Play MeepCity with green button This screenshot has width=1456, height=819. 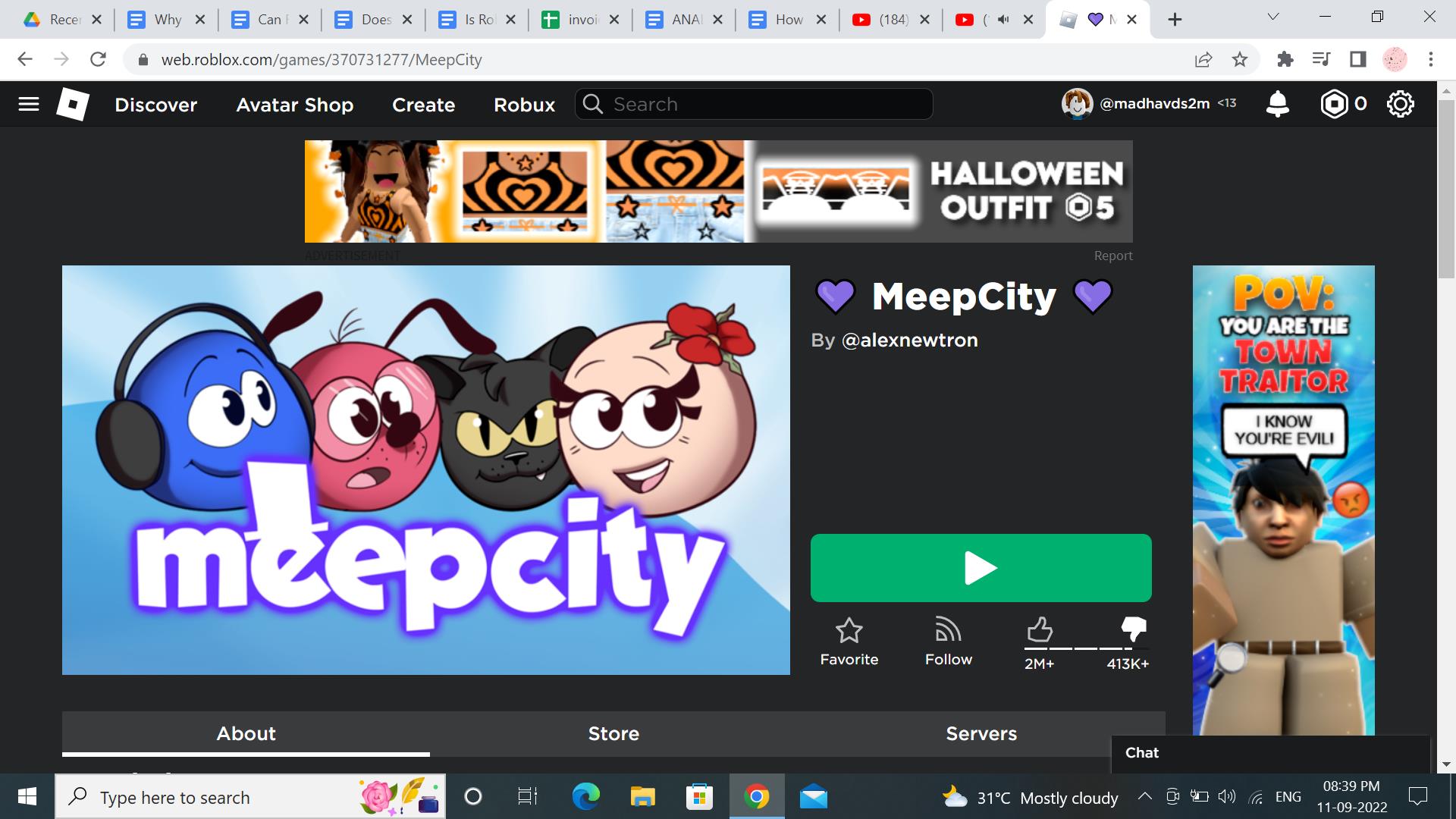pyautogui.click(x=981, y=568)
